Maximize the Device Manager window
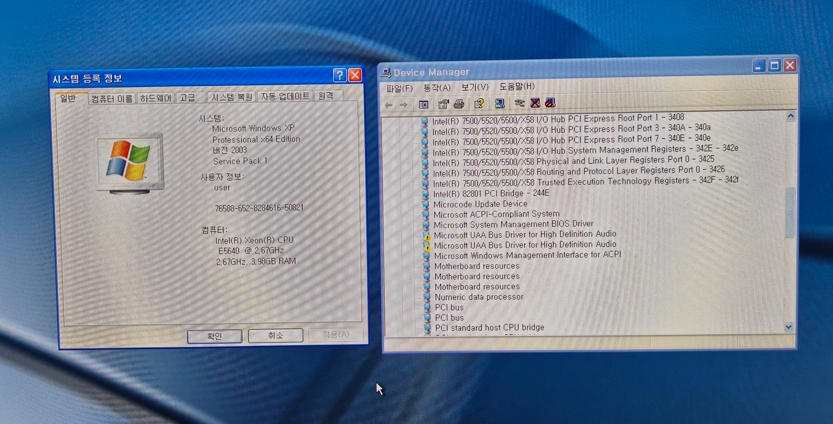Viewport: 833px width, 424px height. (x=775, y=65)
